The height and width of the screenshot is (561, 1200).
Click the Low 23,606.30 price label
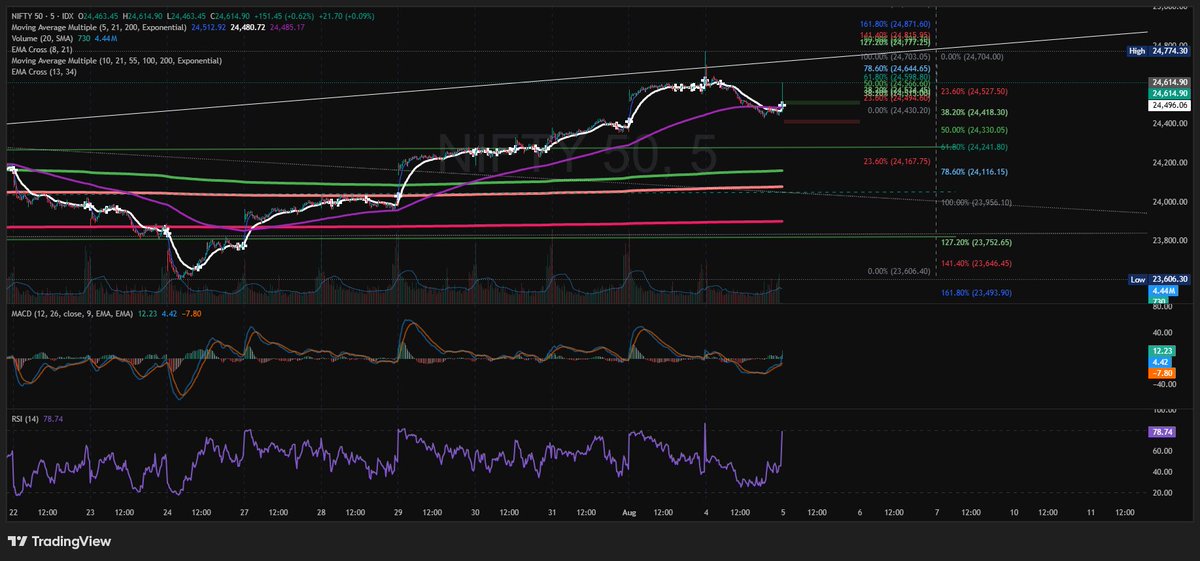pos(1161,280)
